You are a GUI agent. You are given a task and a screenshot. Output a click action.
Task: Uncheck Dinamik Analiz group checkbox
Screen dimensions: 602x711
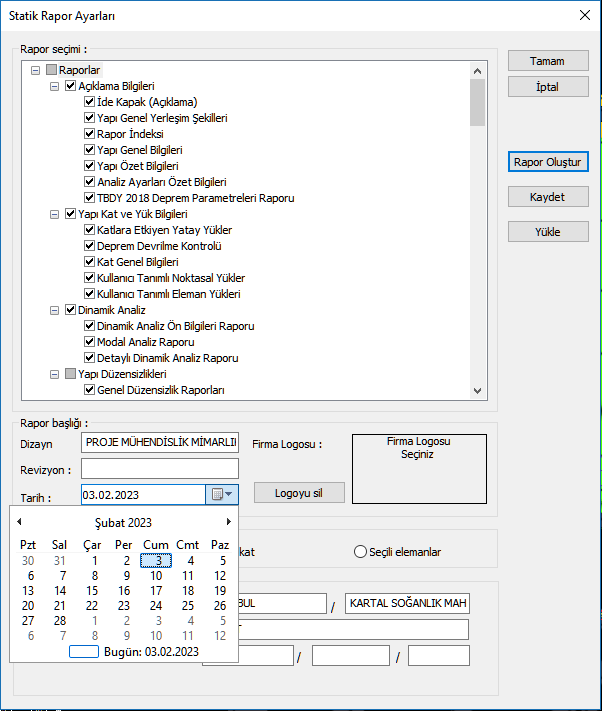pos(70,310)
